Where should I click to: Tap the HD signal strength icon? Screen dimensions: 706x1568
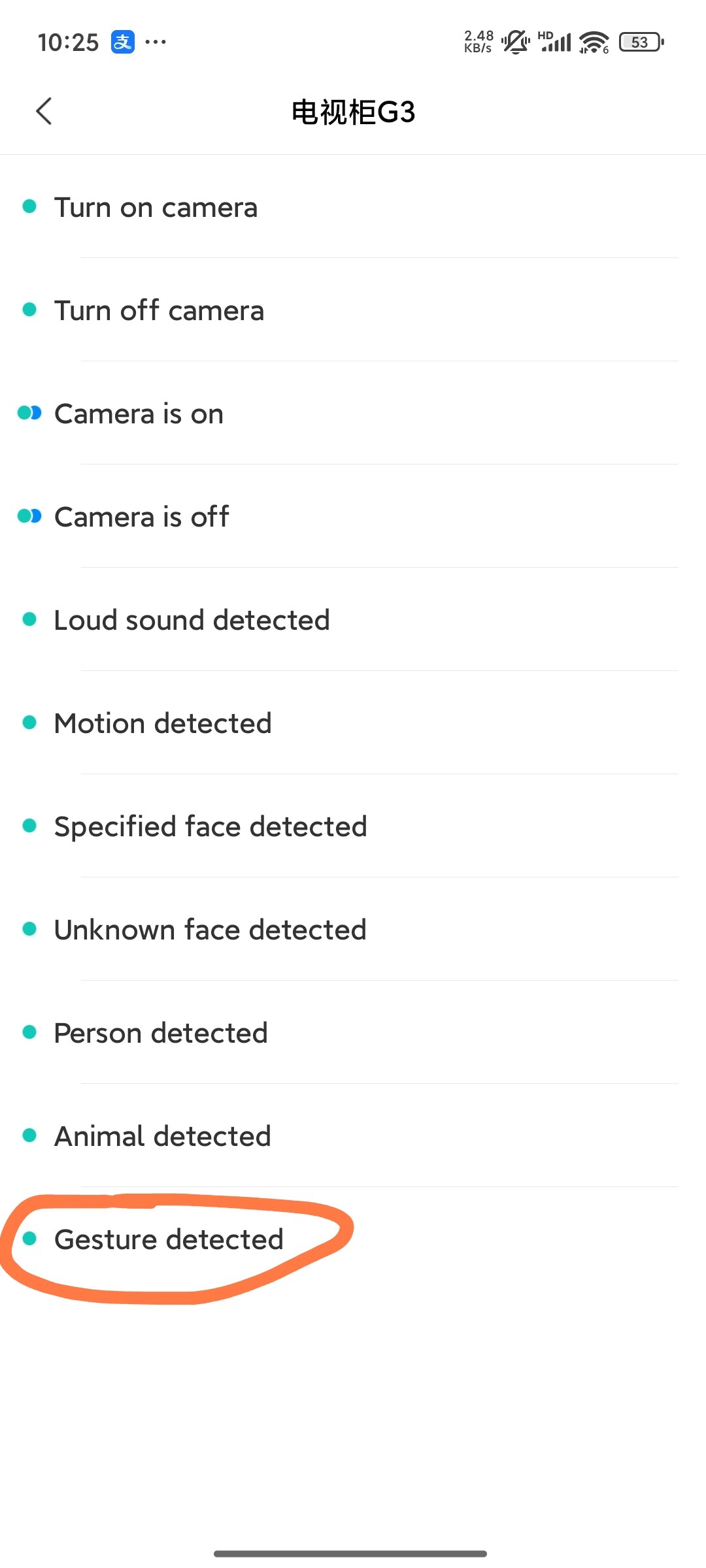pyautogui.click(x=555, y=42)
